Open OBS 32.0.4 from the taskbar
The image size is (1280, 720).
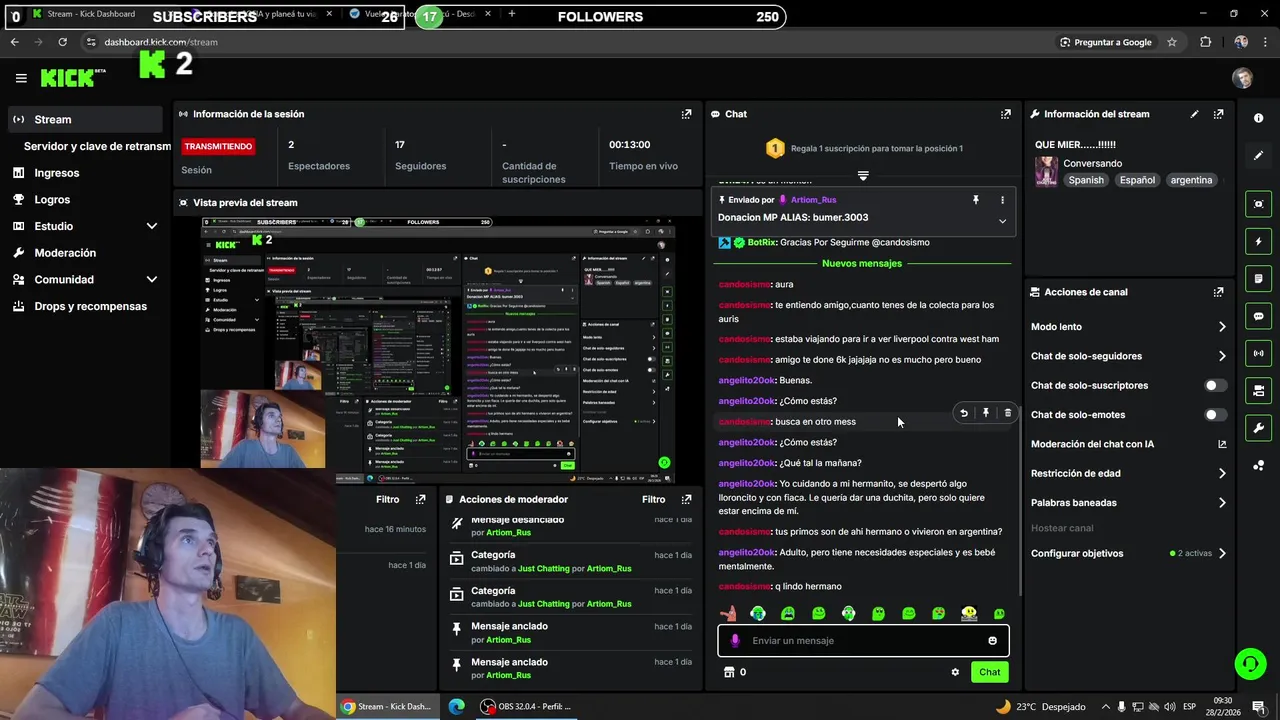[x=525, y=706]
